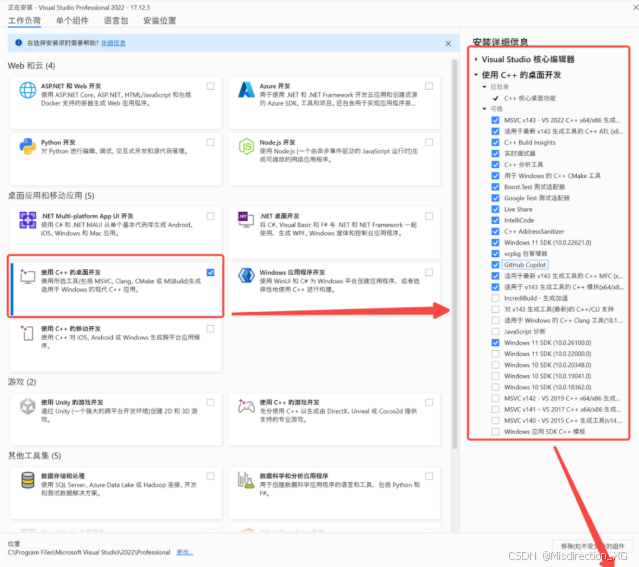639x567 pixels.
Task: Uncheck the IntelliCode component
Action: [495, 220]
